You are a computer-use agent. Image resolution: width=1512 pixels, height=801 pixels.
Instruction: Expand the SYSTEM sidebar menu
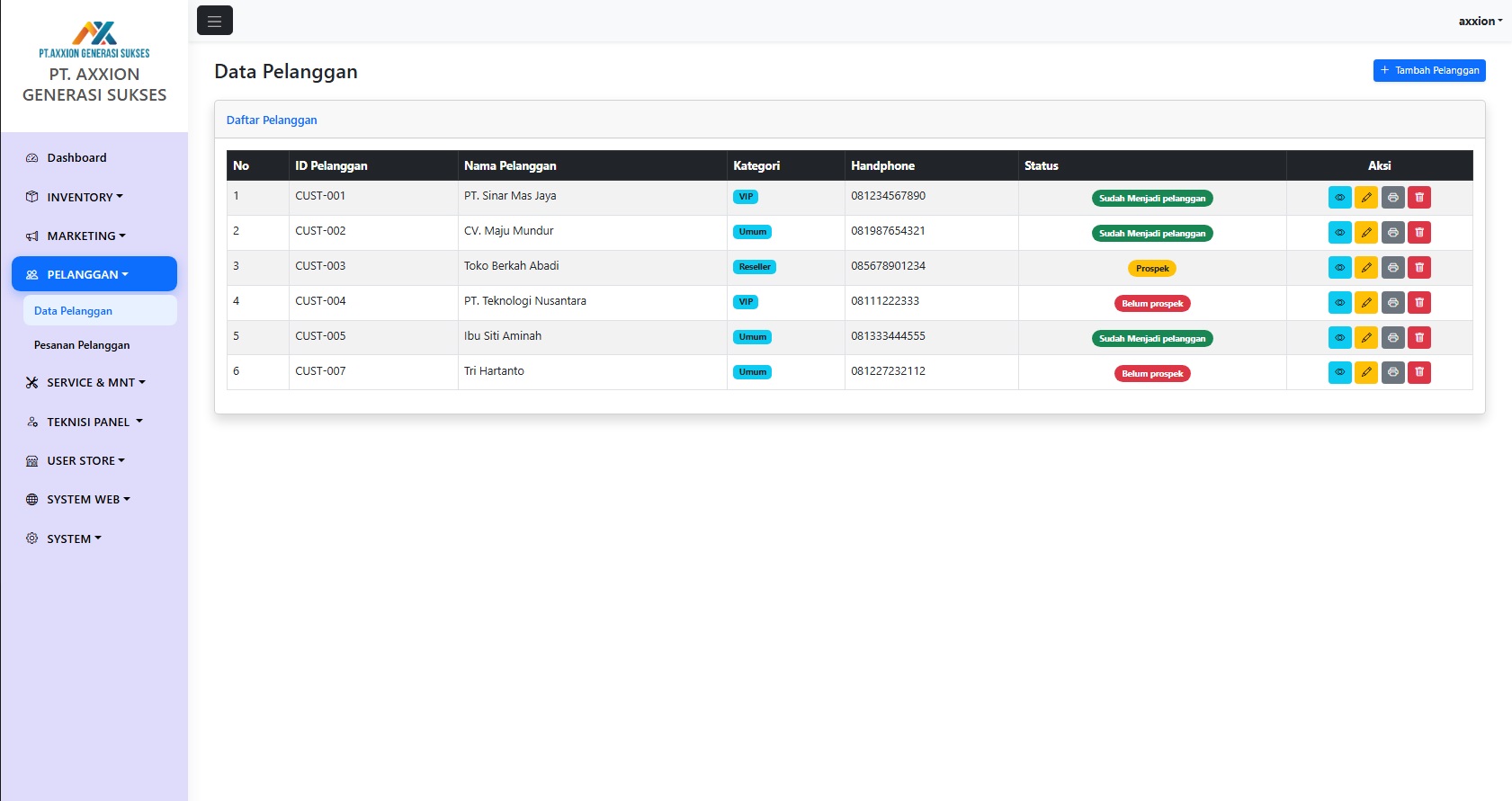[94, 538]
